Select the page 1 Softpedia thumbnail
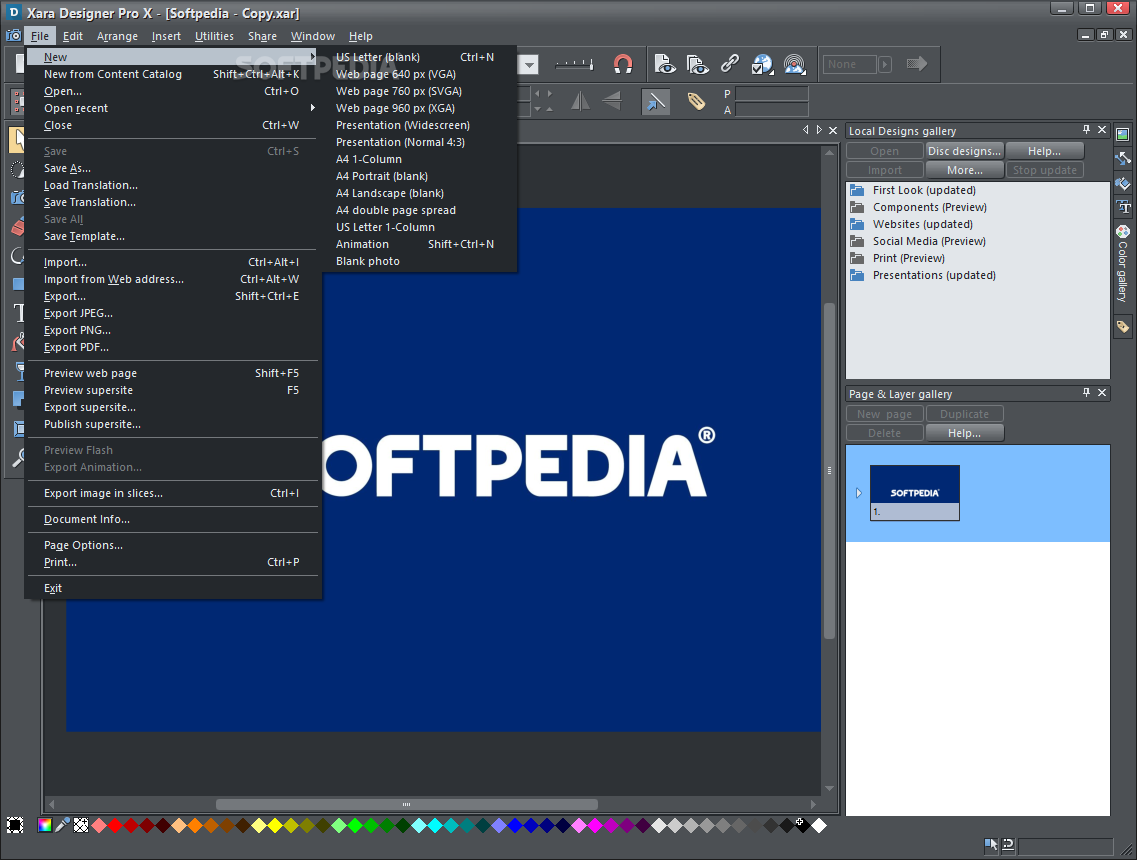Viewport: 1137px width, 860px height. (x=914, y=492)
